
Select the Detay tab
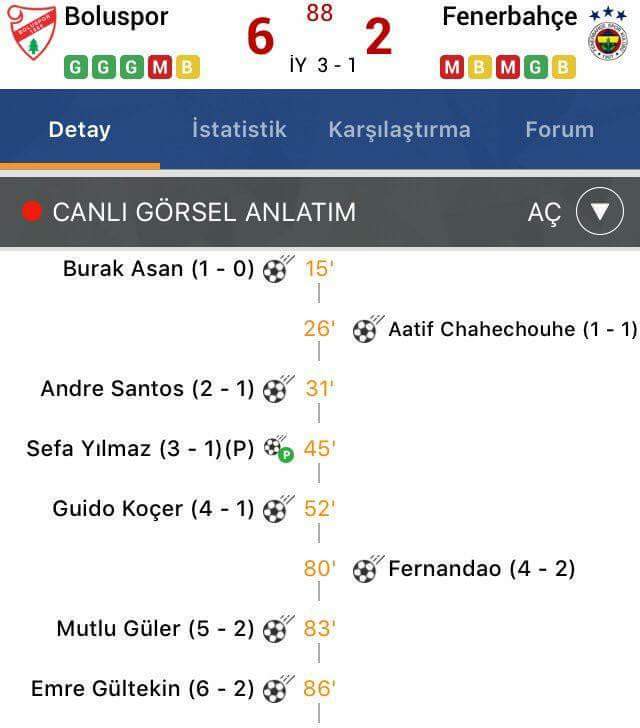79,130
